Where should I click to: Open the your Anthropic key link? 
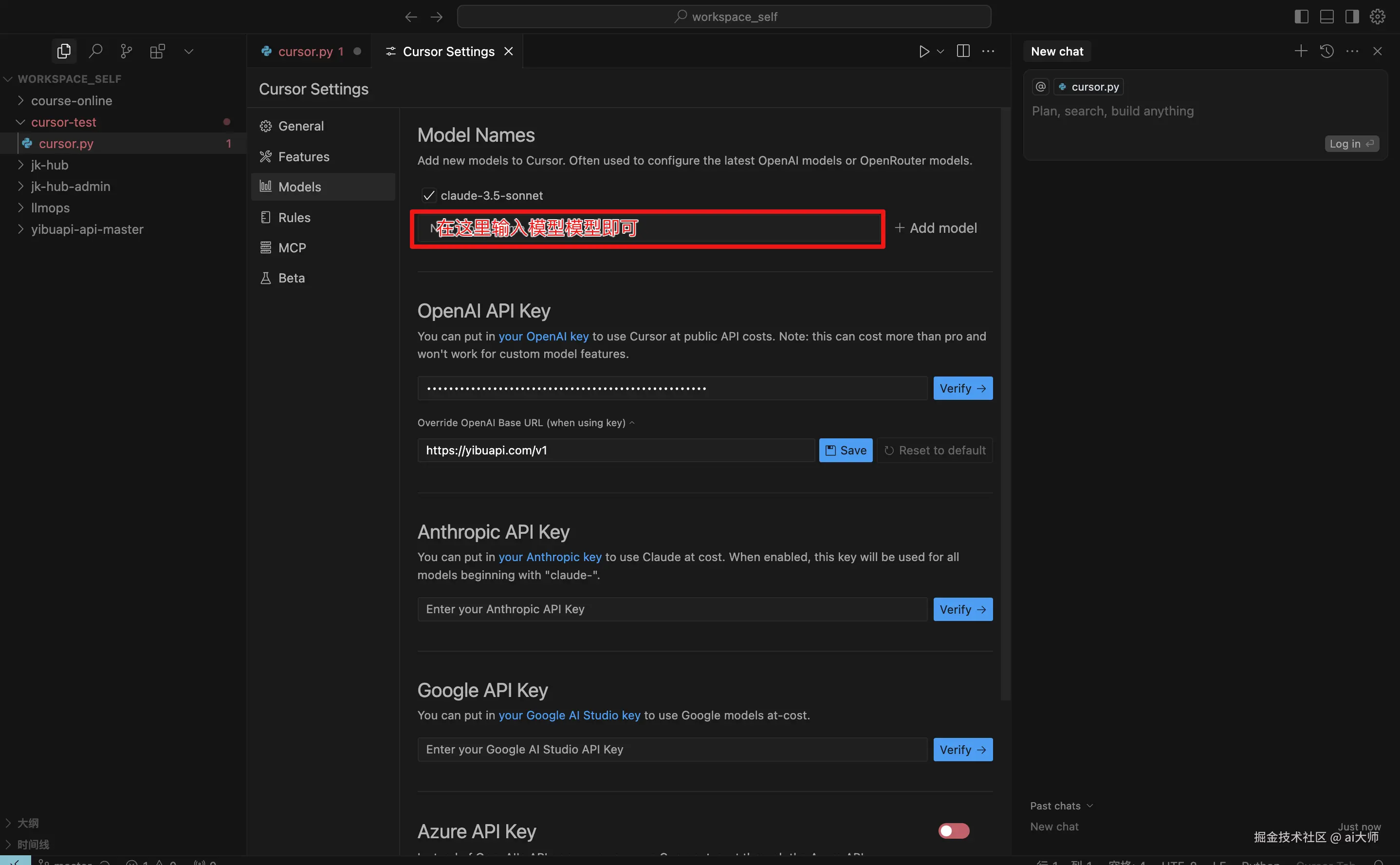(550, 557)
